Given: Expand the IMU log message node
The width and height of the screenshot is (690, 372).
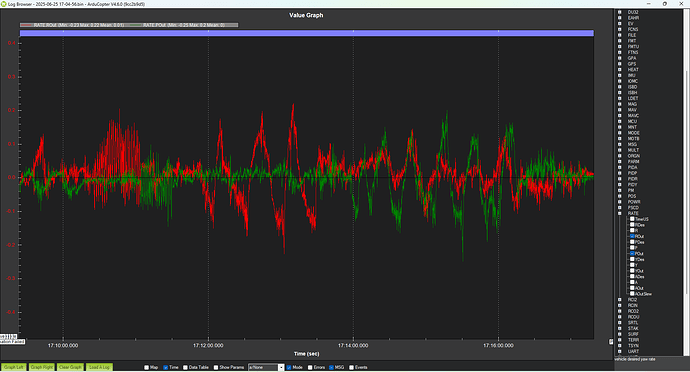Looking at the screenshot, I should click(620, 75).
